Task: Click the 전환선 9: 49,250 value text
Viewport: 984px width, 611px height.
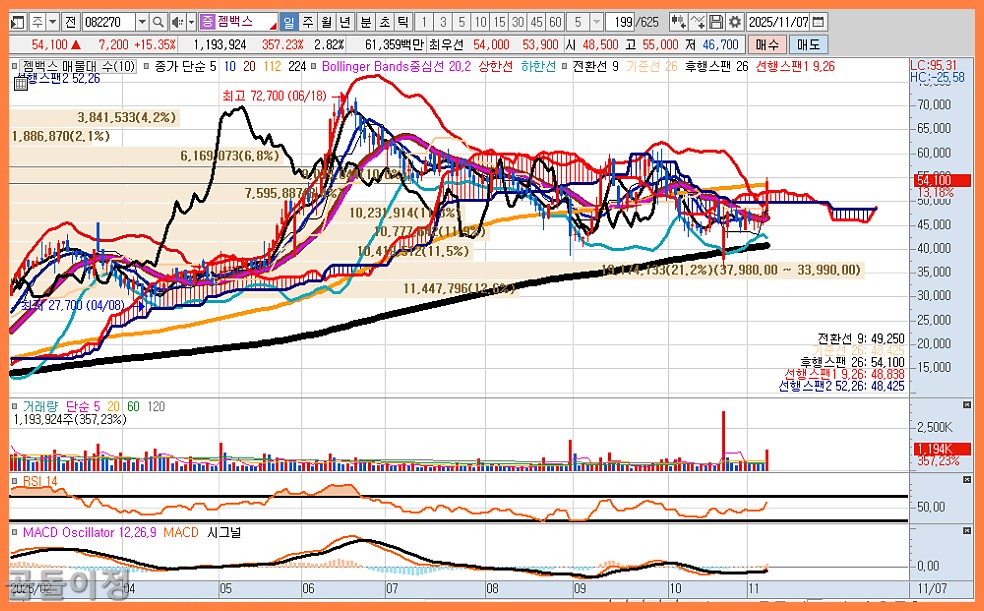Action: click(861, 338)
